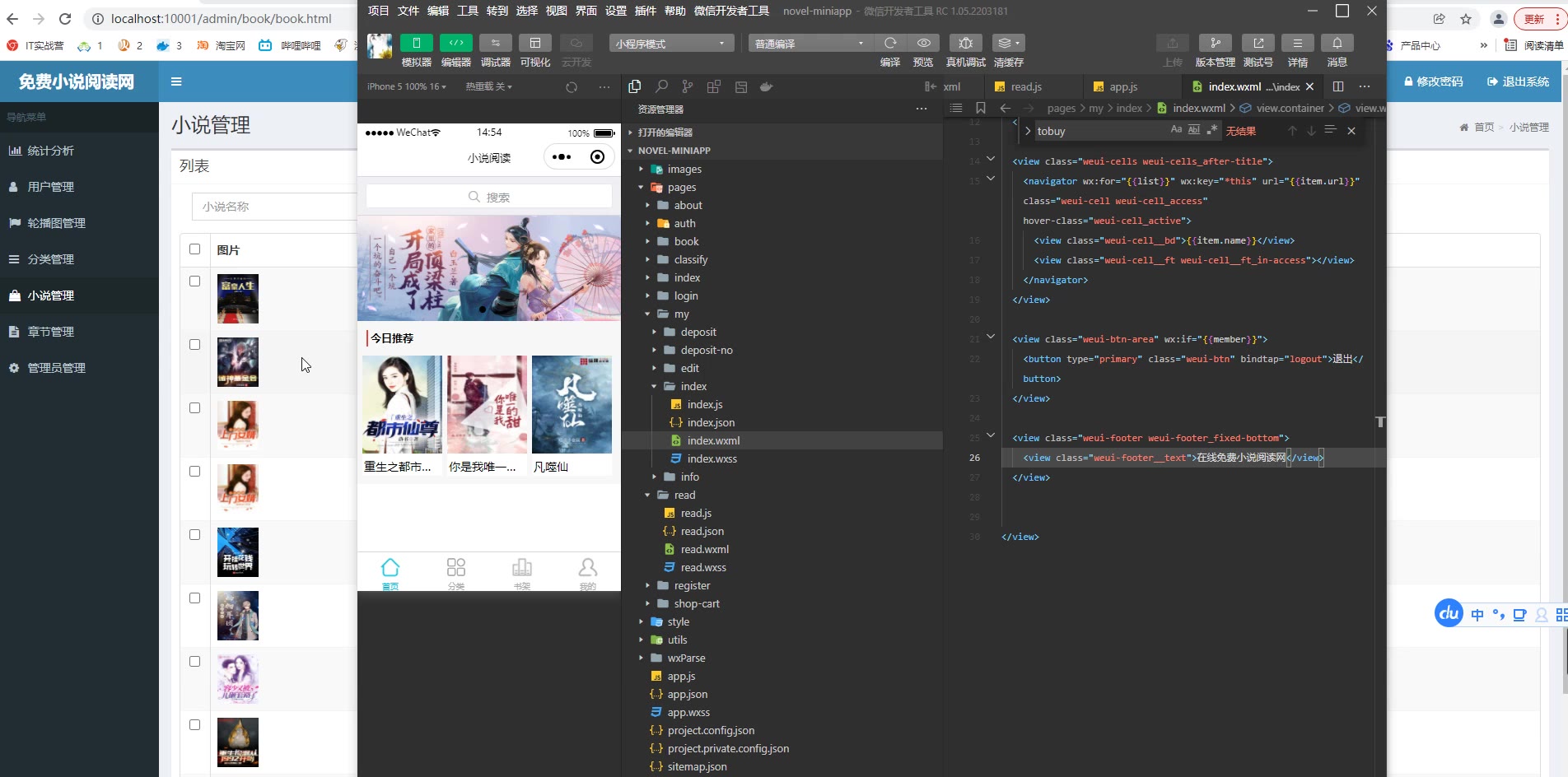Tick the checkbox for the first novel row

(195, 281)
